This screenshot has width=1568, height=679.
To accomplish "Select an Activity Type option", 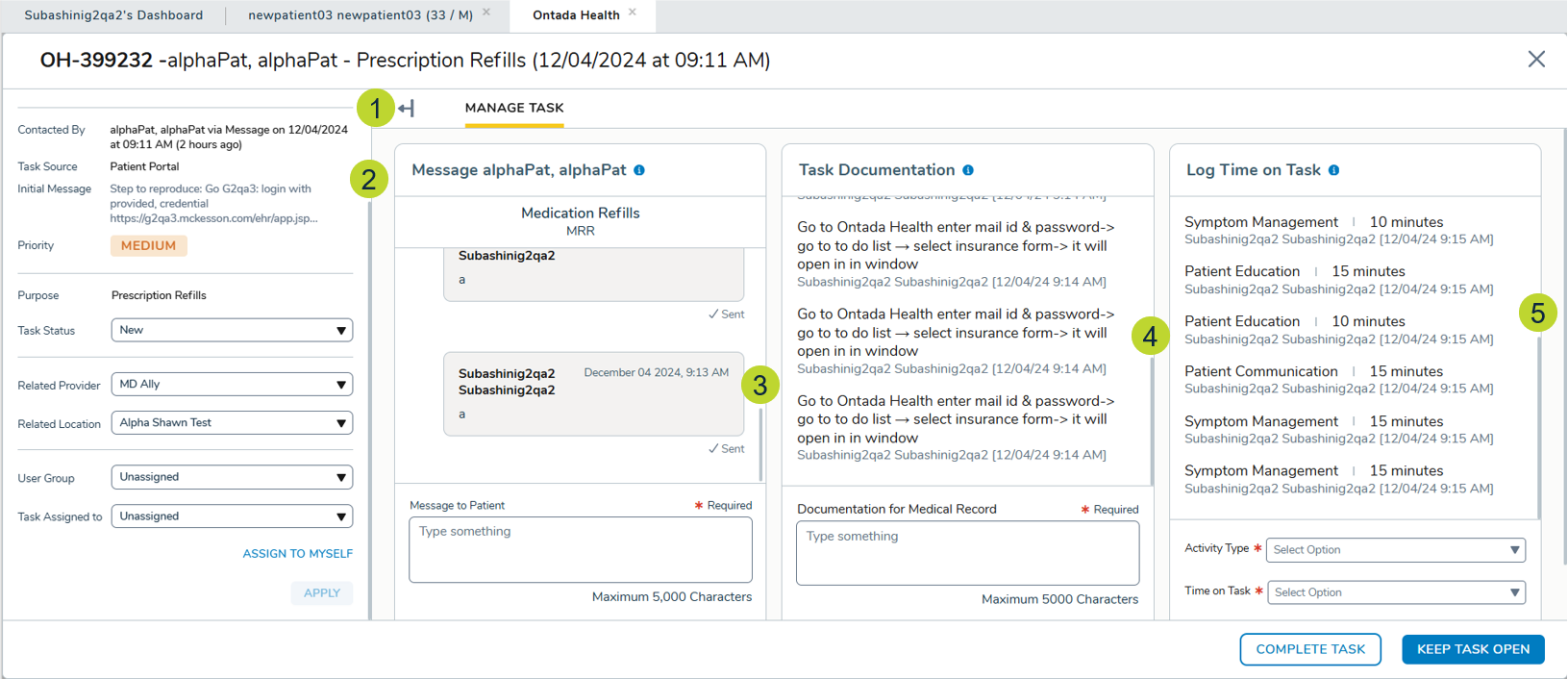I will (x=1395, y=550).
